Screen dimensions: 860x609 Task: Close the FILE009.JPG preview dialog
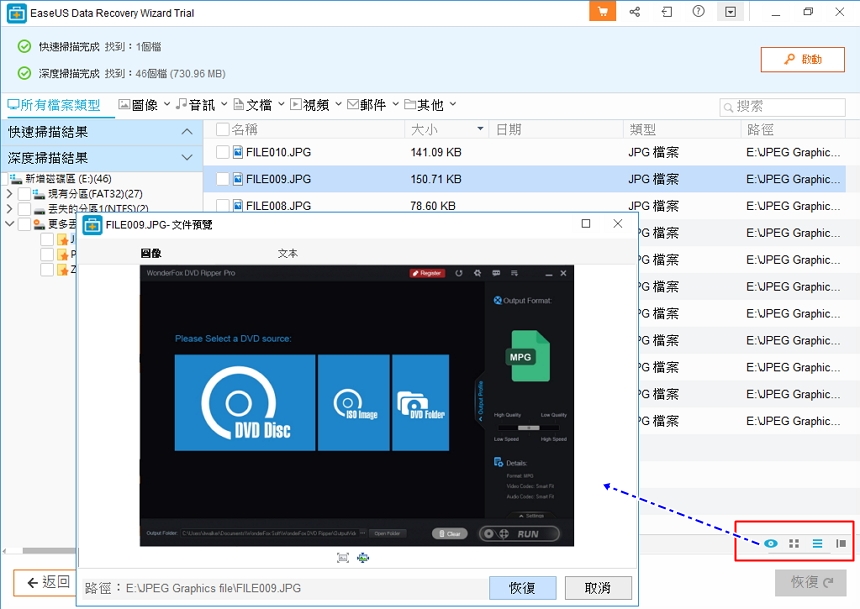(x=618, y=223)
